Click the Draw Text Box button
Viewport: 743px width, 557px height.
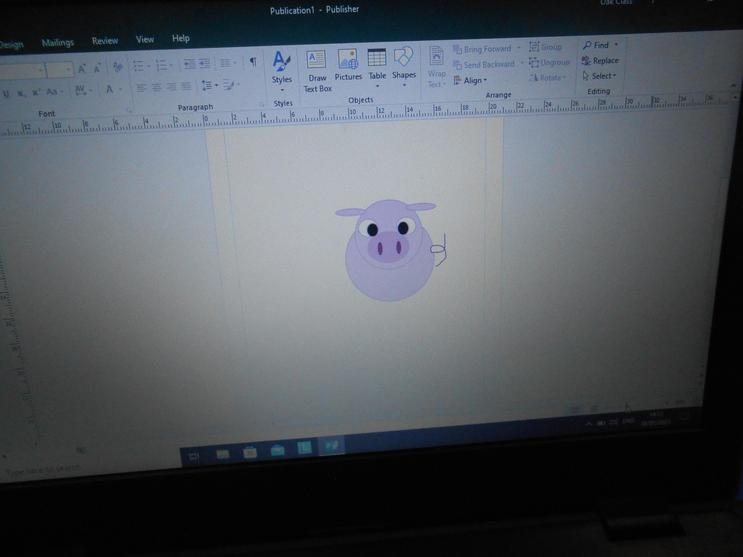click(x=317, y=71)
